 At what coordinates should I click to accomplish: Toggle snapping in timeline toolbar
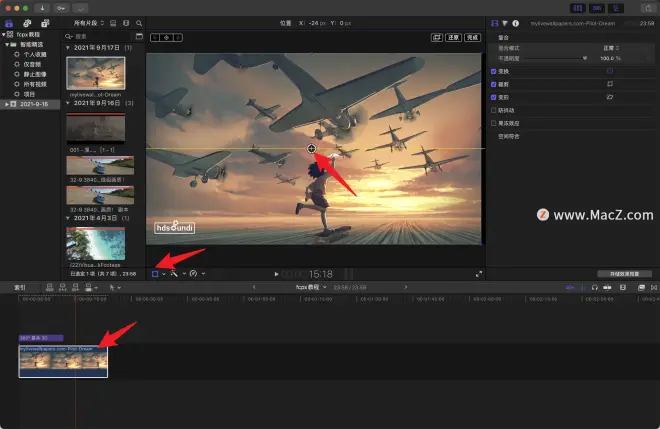607,288
